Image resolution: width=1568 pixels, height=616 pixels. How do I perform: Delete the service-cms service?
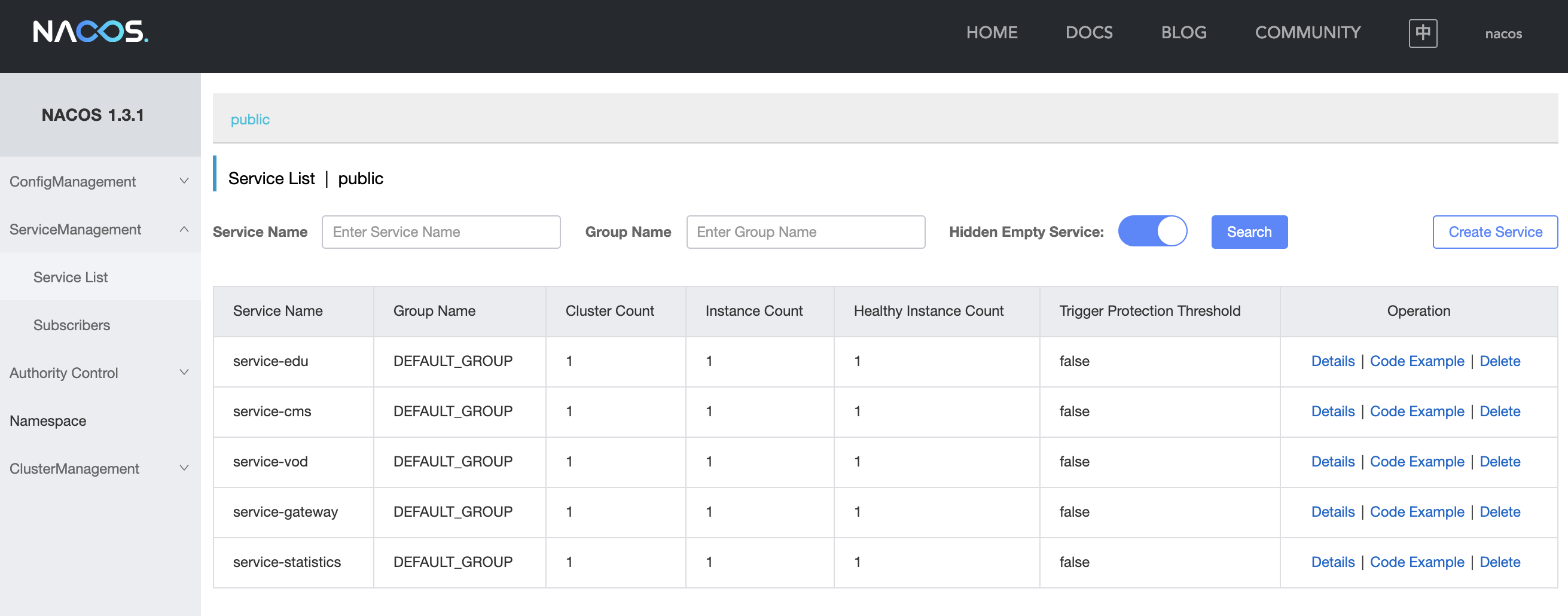click(x=1499, y=411)
